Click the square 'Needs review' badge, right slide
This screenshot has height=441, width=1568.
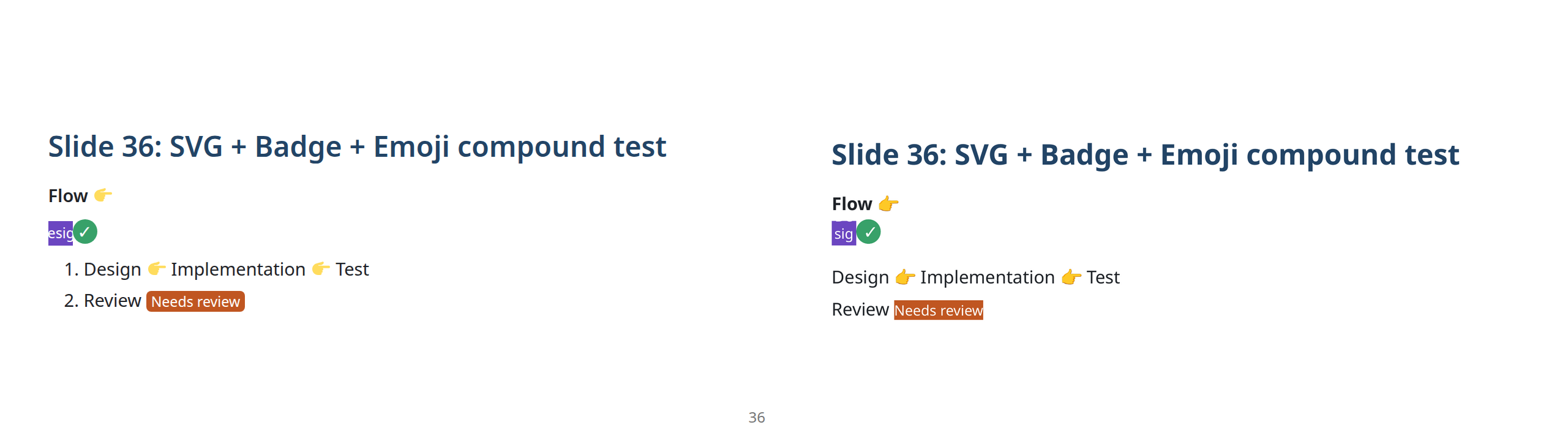point(938,311)
